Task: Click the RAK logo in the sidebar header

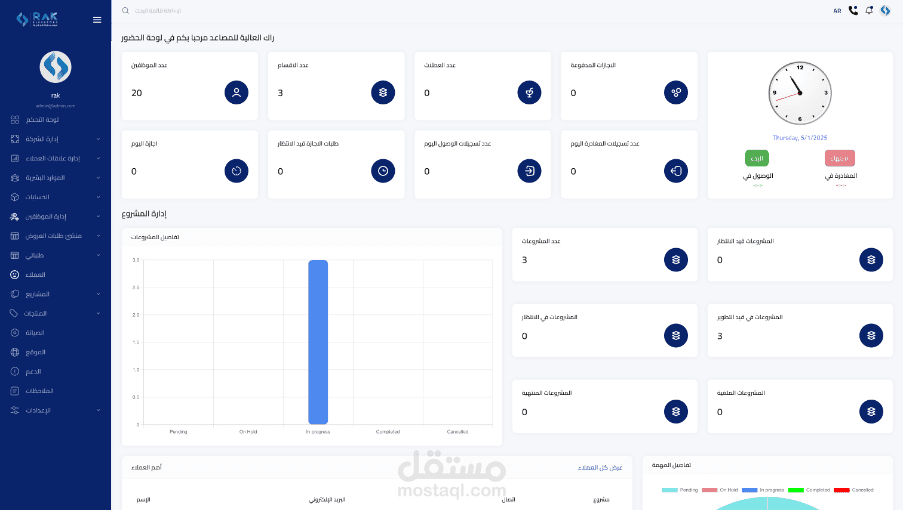Action: pyautogui.click(x=37, y=19)
